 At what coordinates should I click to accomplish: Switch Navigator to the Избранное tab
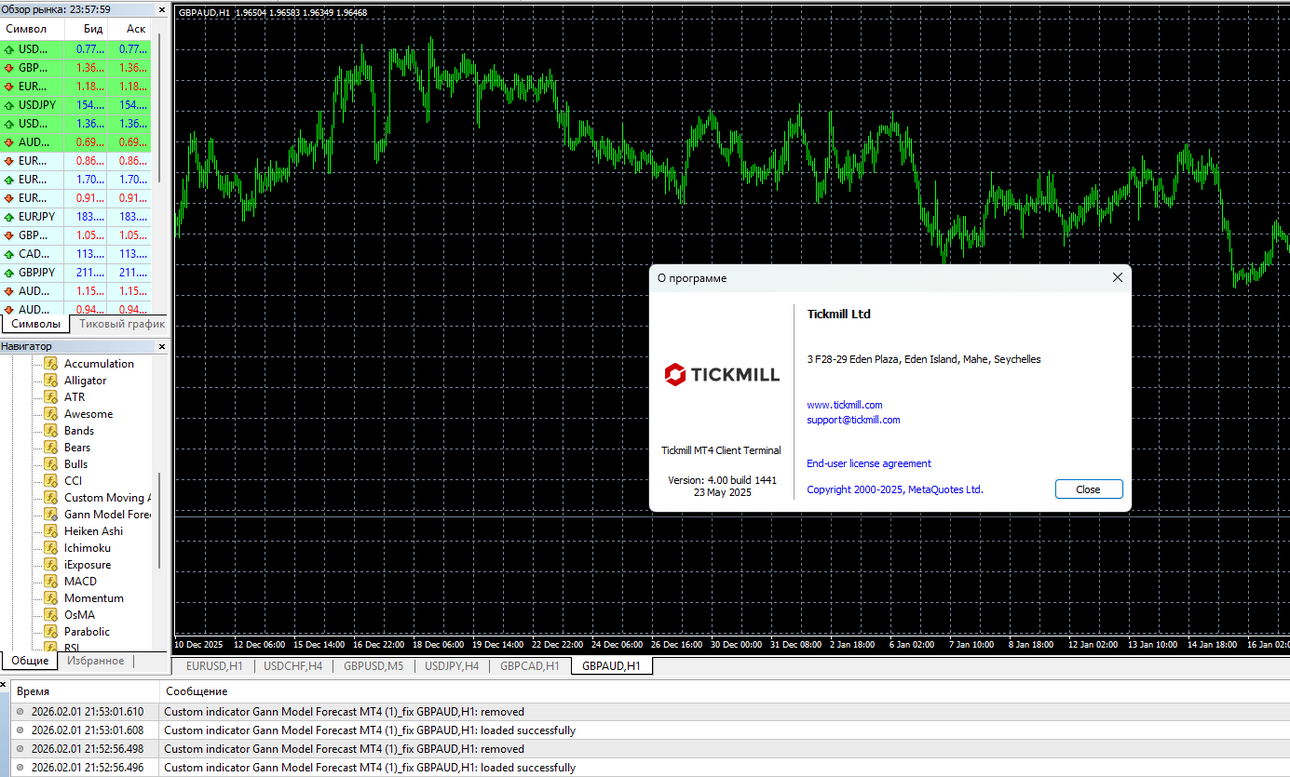[96, 661]
